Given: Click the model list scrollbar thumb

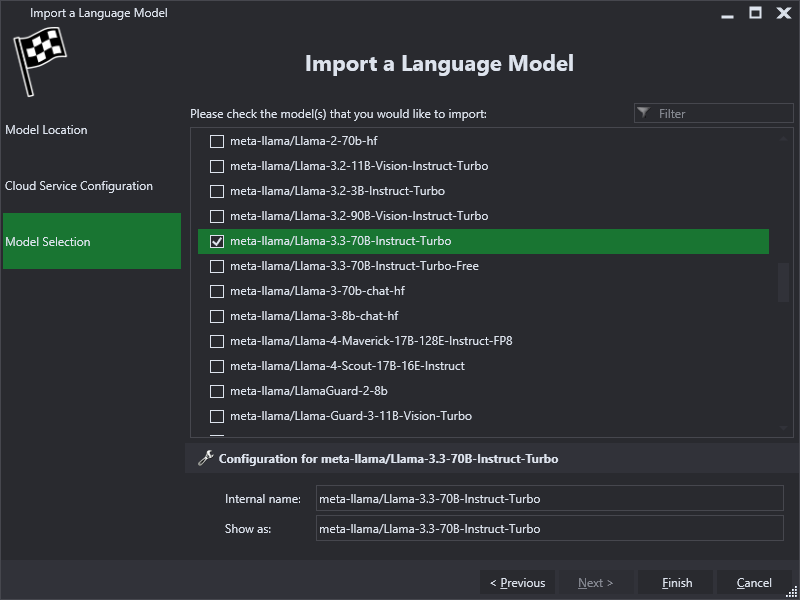Looking at the screenshot, I should pos(783,283).
